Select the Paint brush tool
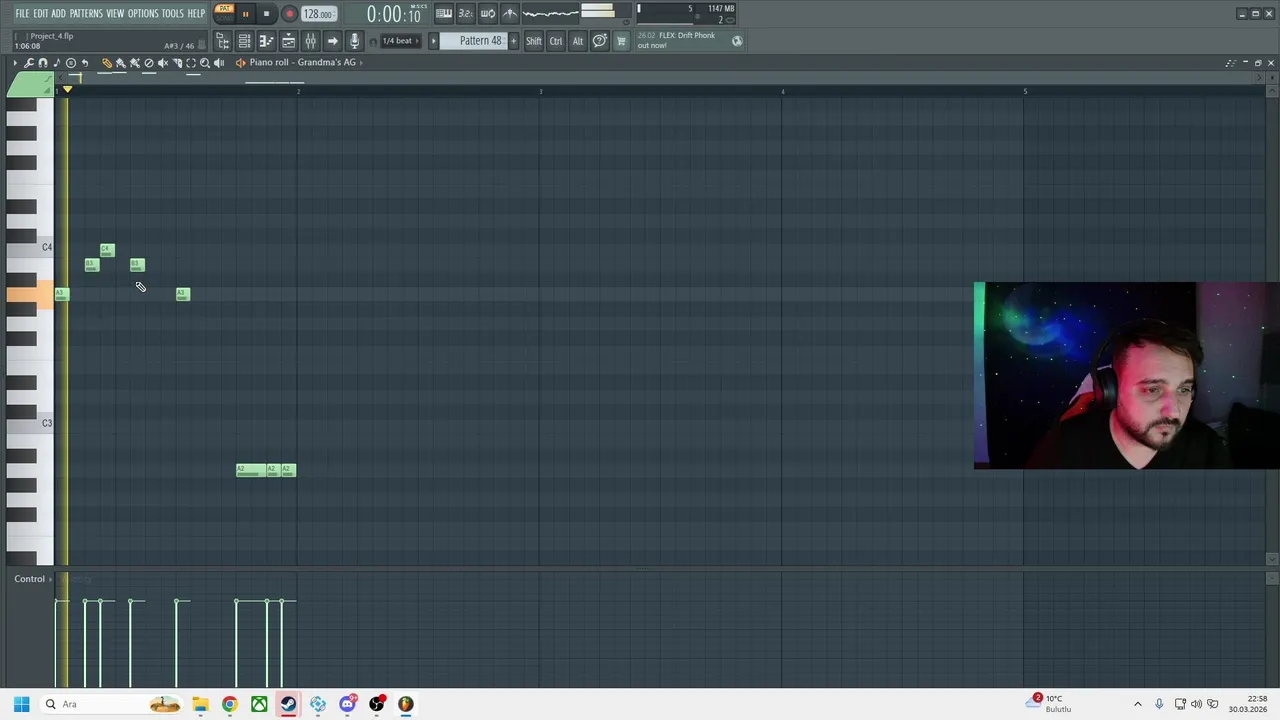The image size is (1280, 720). point(120,63)
